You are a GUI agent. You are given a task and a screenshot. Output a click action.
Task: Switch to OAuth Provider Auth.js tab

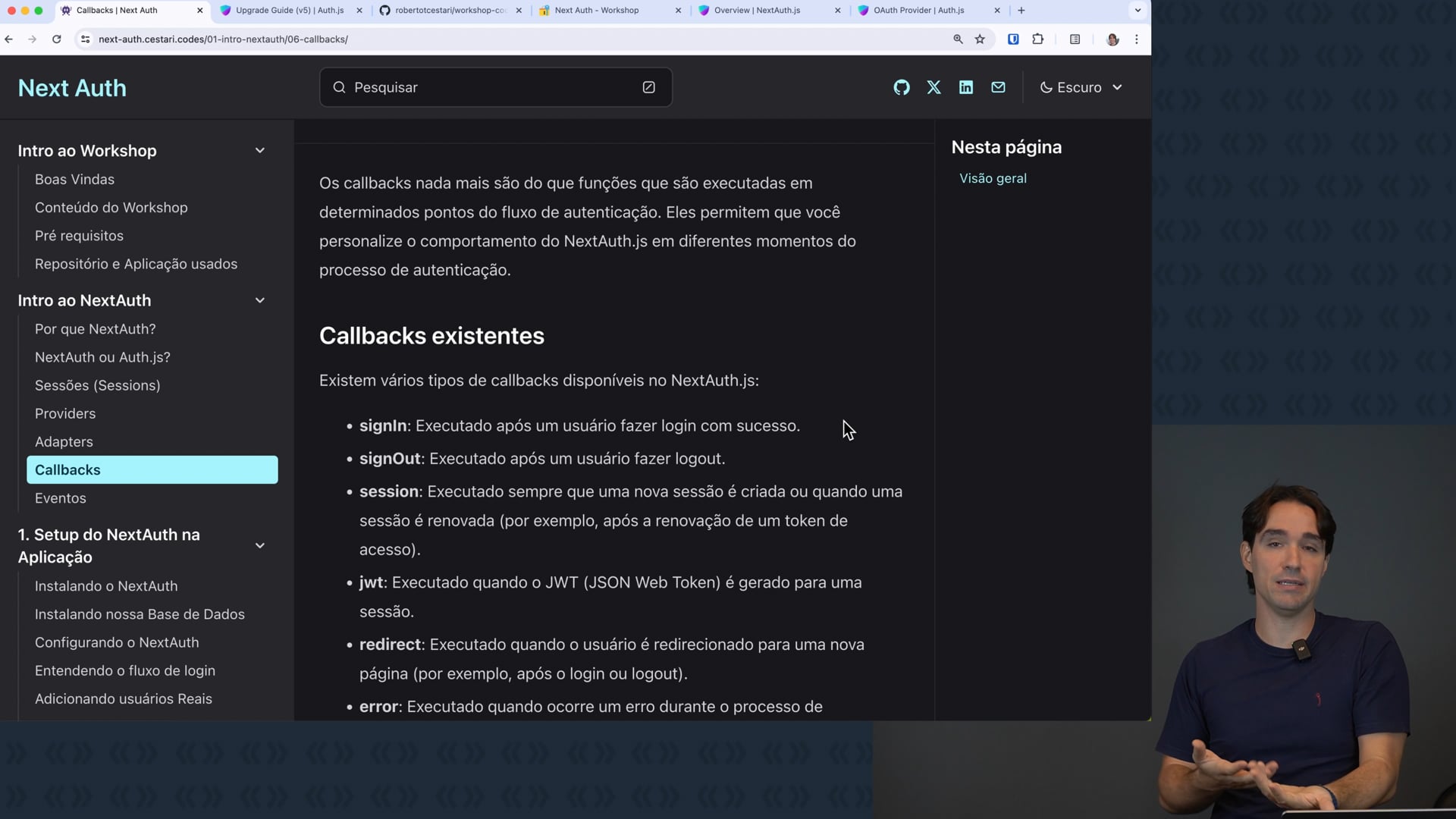click(918, 11)
